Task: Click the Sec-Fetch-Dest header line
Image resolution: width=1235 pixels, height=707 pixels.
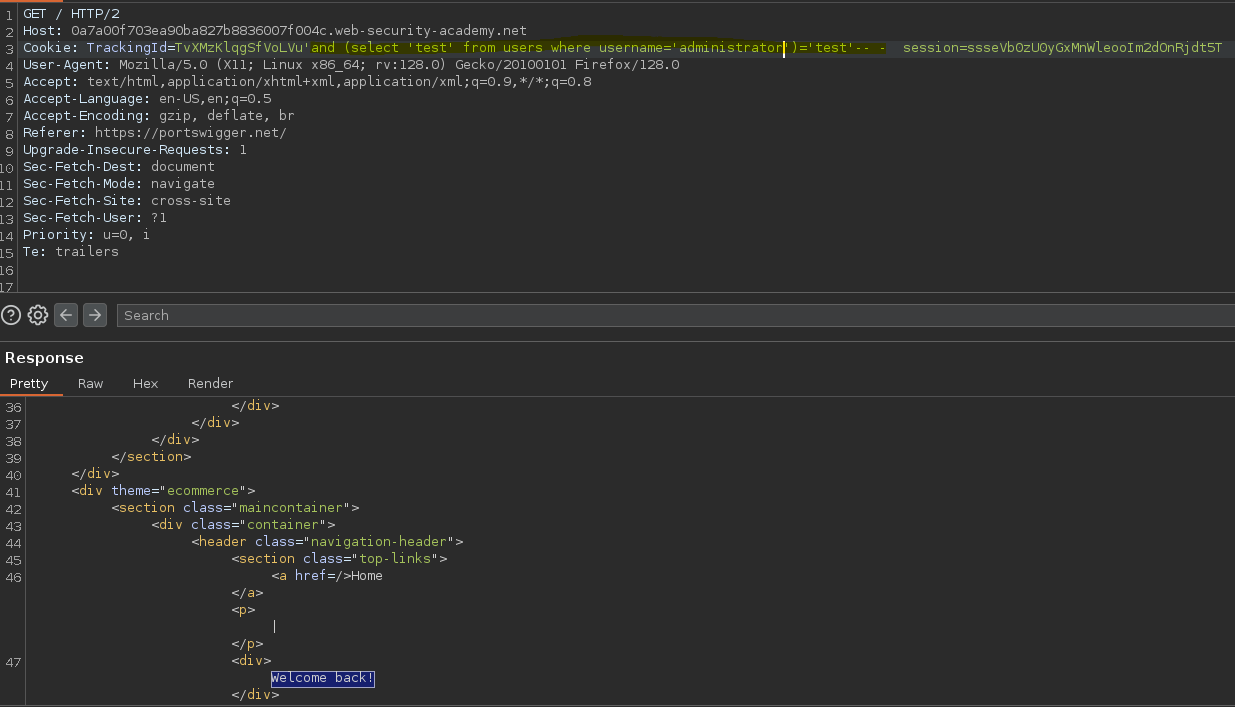Action: [x=119, y=167]
